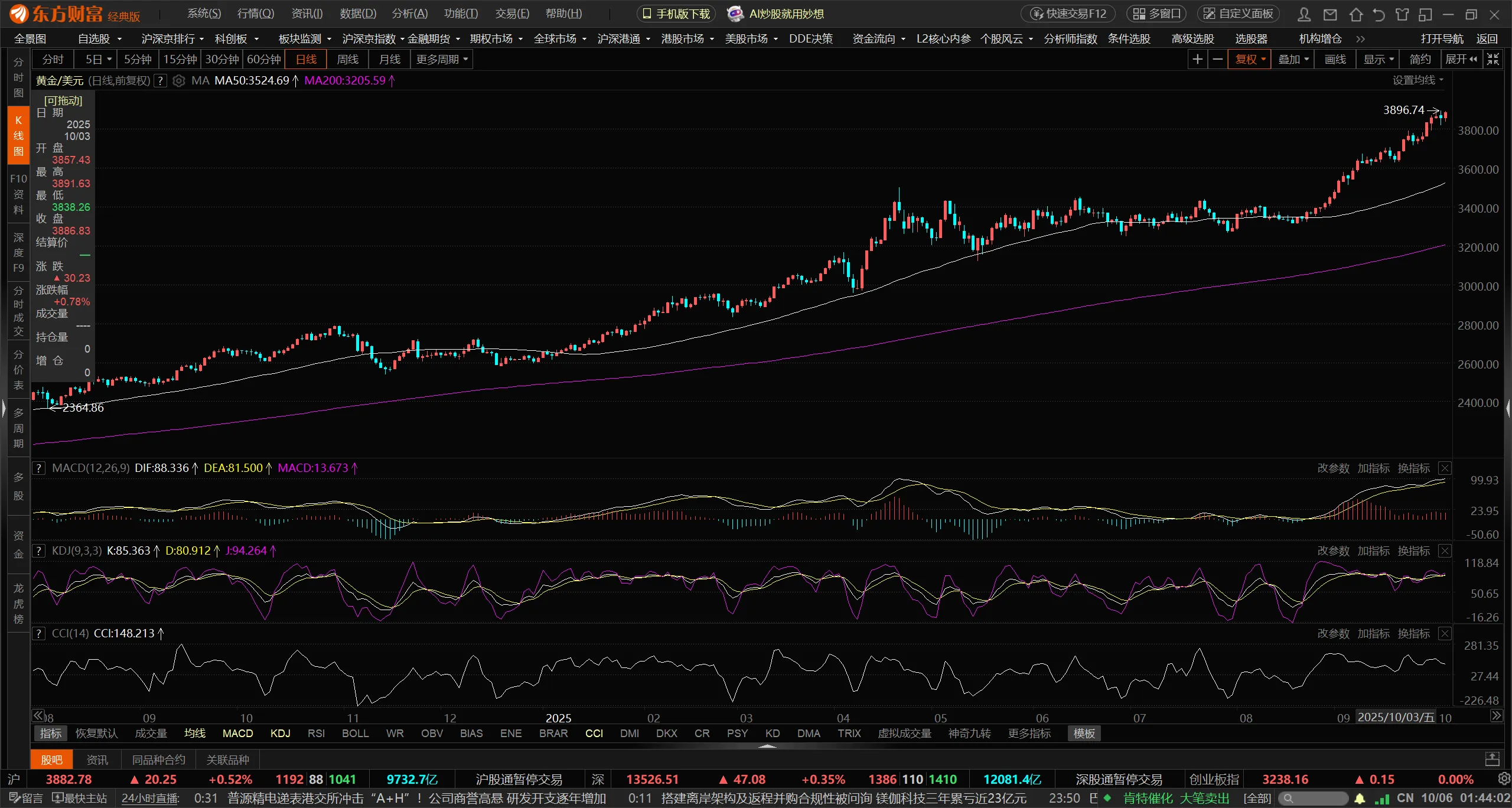Click the home icon in title bar
Viewport: 1512px width, 808px height.
(x=1356, y=14)
